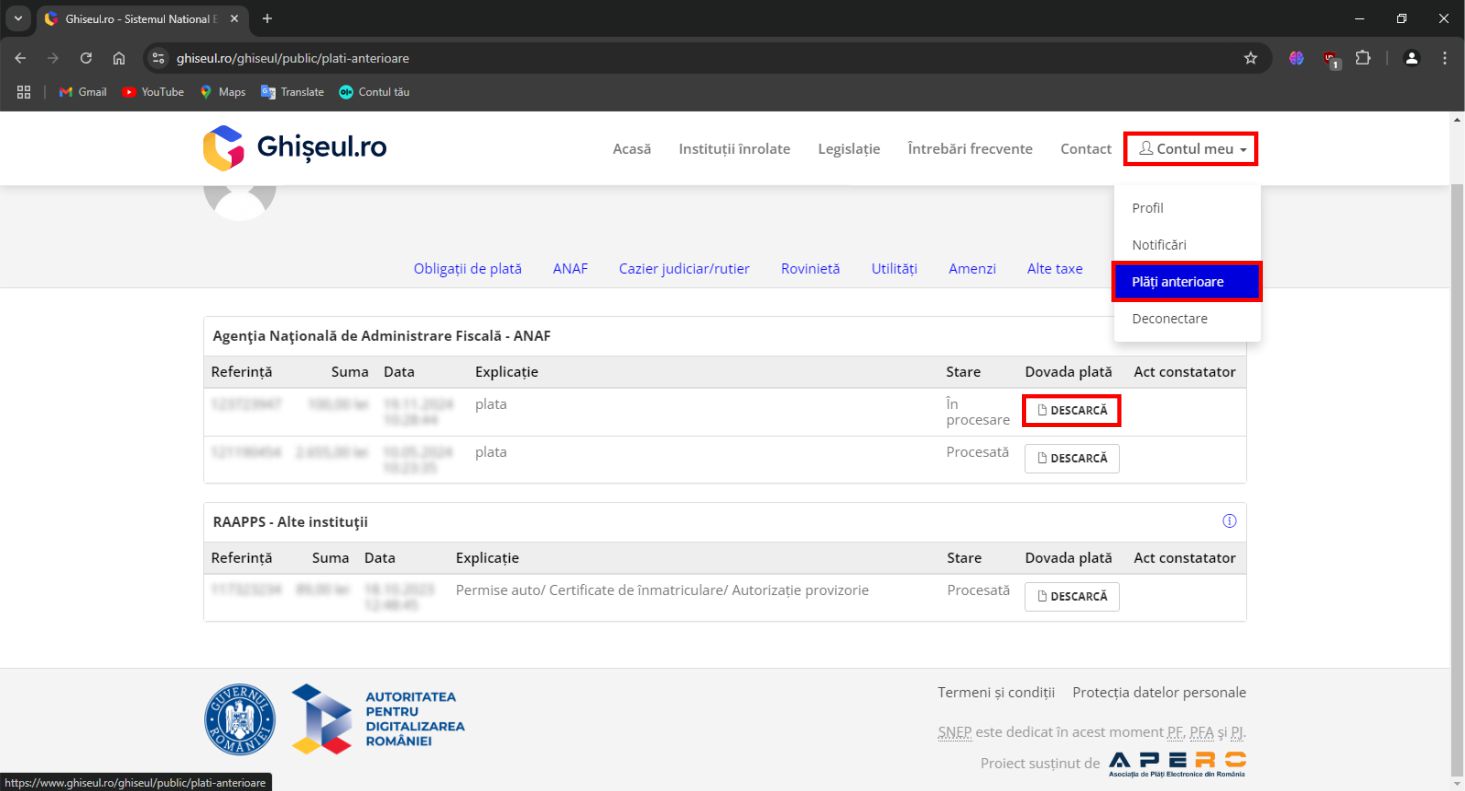Open the YouTube bookmark
Image resolution: width=1465 pixels, height=791 pixels.
click(153, 92)
